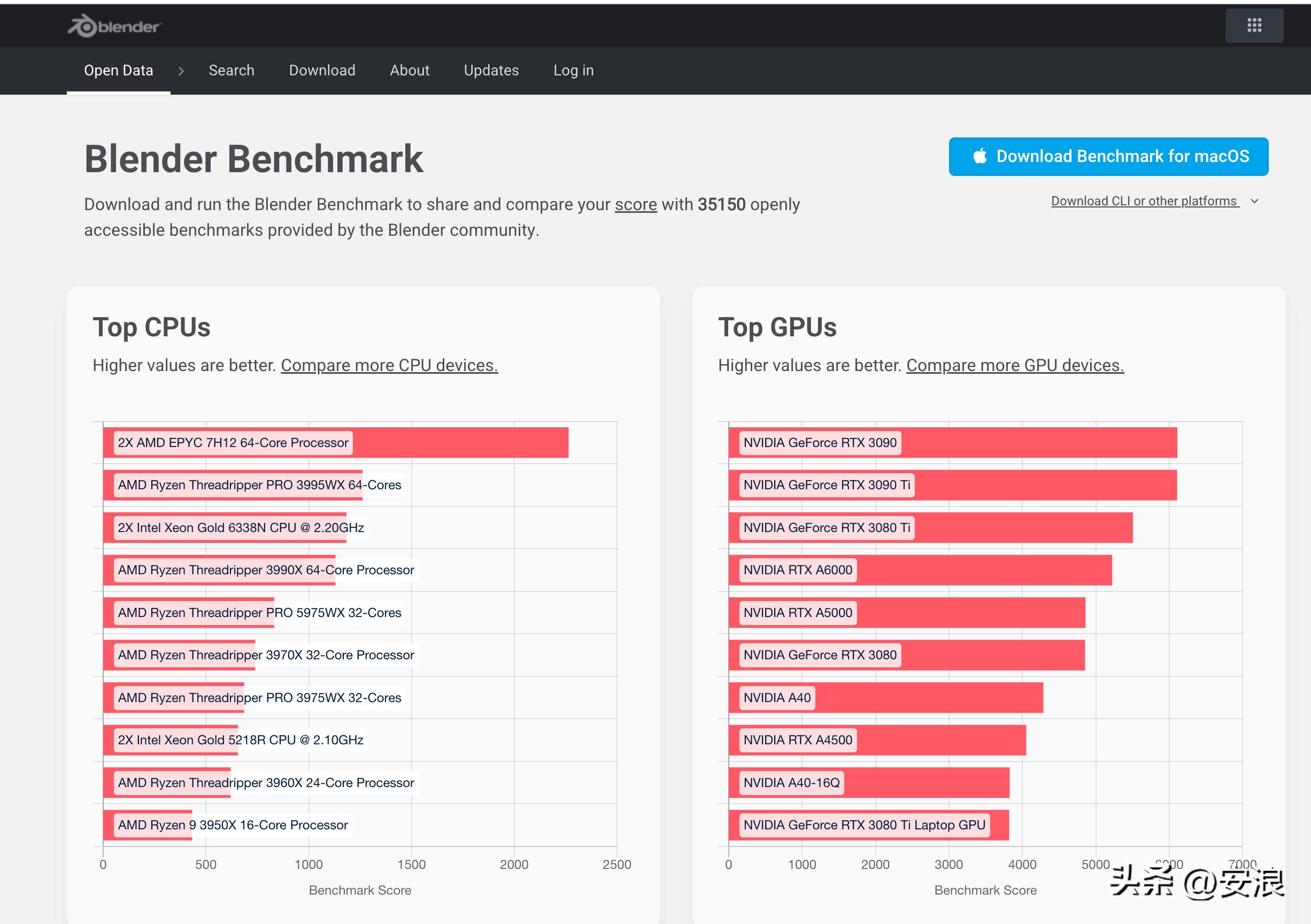Click the NVIDIA GeForce RTX 3080 bar
The width and height of the screenshot is (1311, 924).
pyautogui.click(x=907, y=655)
